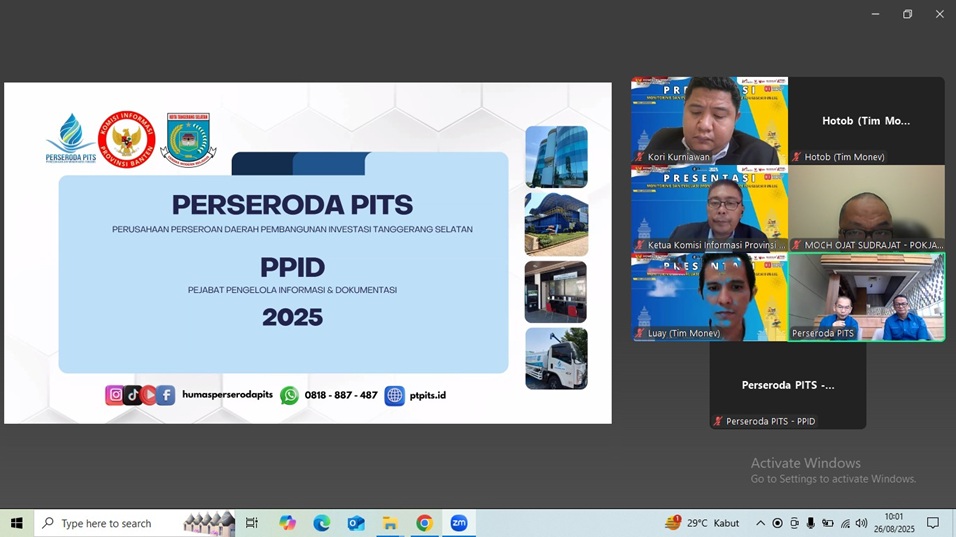Click the Komisi Informasi Provinsi Banten logo
Viewport: 956px width, 537px height.
point(127,140)
